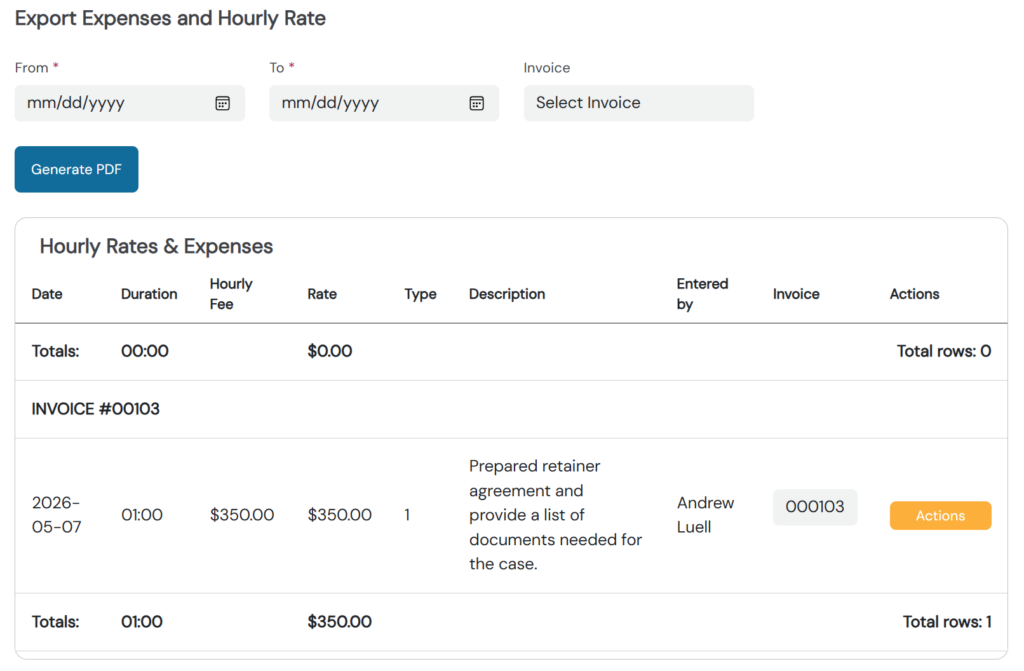The height and width of the screenshot is (671, 1024).
Task: Sort by the Duration column header
Action: pos(149,294)
